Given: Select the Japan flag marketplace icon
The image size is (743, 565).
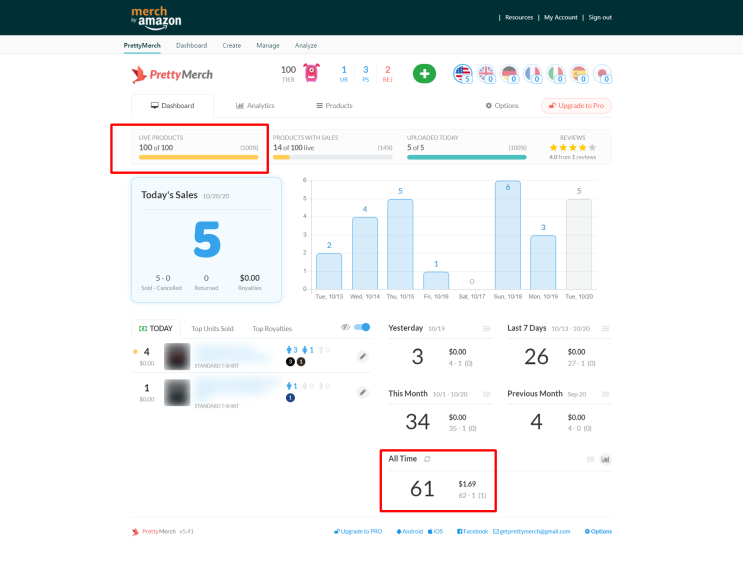Looking at the screenshot, I should 602,73.
